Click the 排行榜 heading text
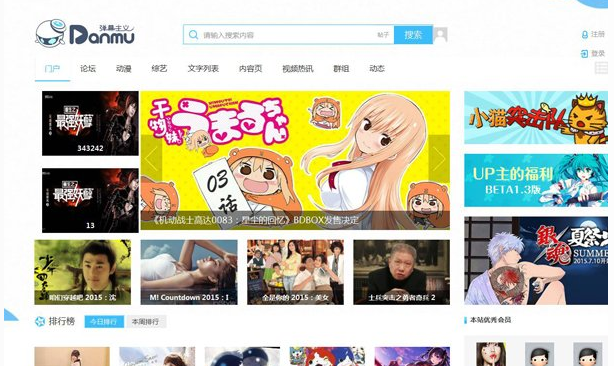The width and height of the screenshot is (614, 366). tap(62, 322)
